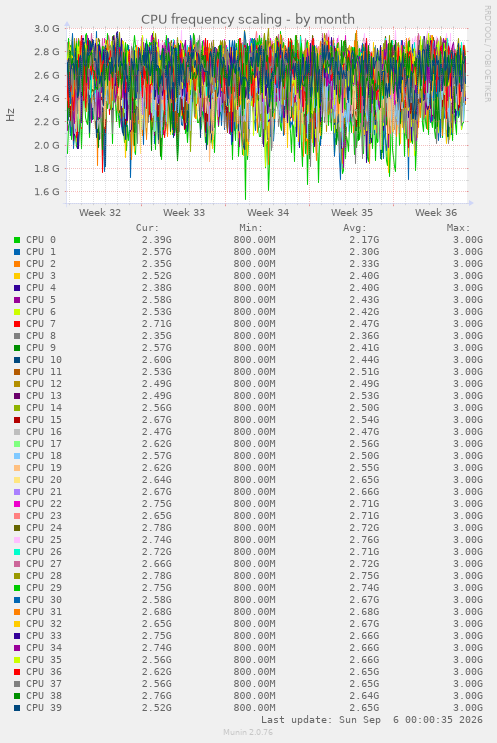Click the CPU 18 light blue legend swatch

point(17,456)
